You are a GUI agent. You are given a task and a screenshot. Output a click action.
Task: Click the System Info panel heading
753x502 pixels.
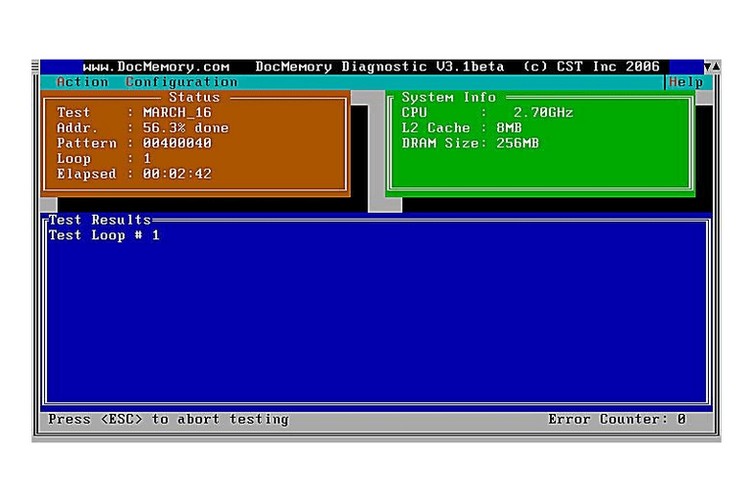tap(449, 98)
